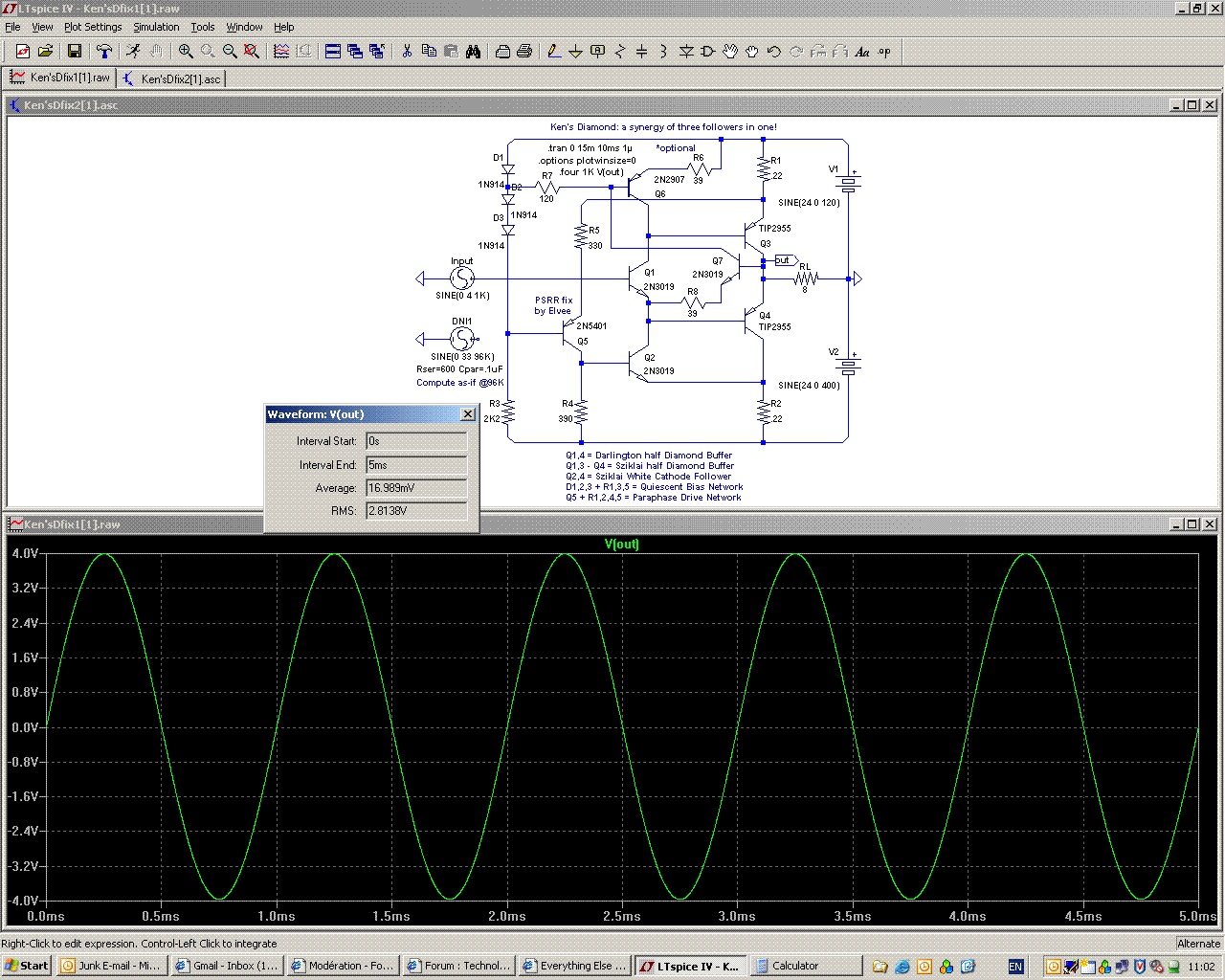The width and height of the screenshot is (1225, 980).
Task: Click the 4.0V axis label
Action: point(24,553)
